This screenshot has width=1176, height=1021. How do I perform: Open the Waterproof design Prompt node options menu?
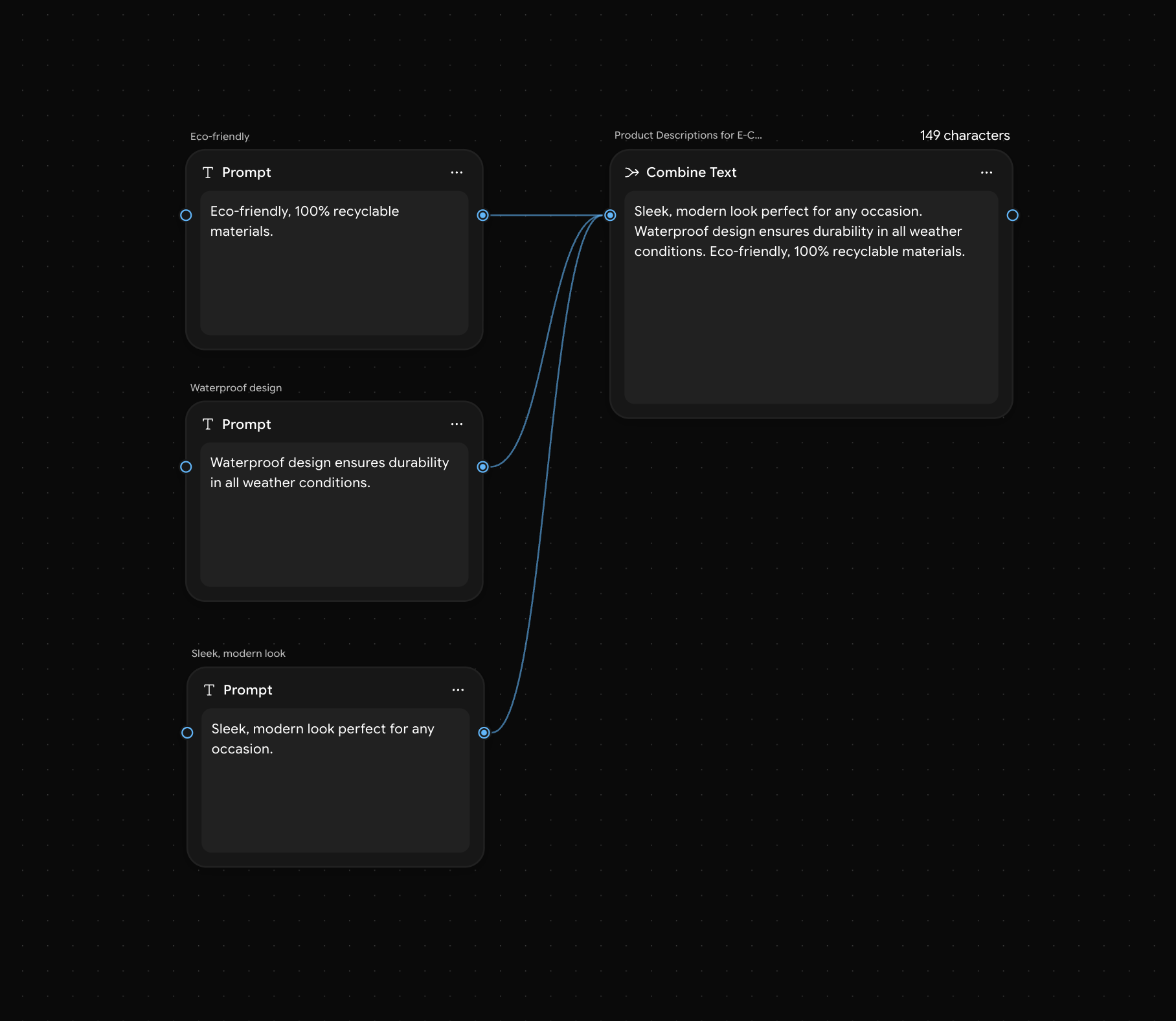tap(457, 424)
